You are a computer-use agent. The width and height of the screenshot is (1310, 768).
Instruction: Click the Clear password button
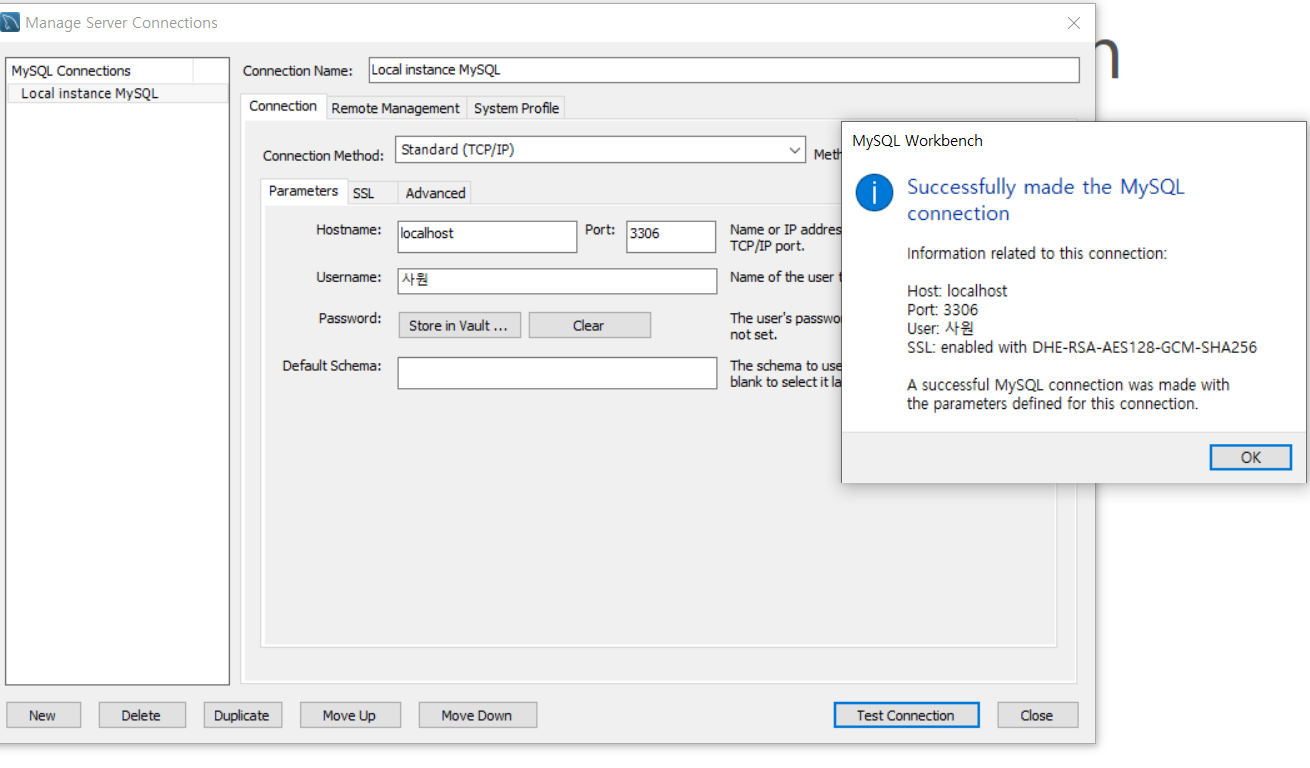click(589, 325)
